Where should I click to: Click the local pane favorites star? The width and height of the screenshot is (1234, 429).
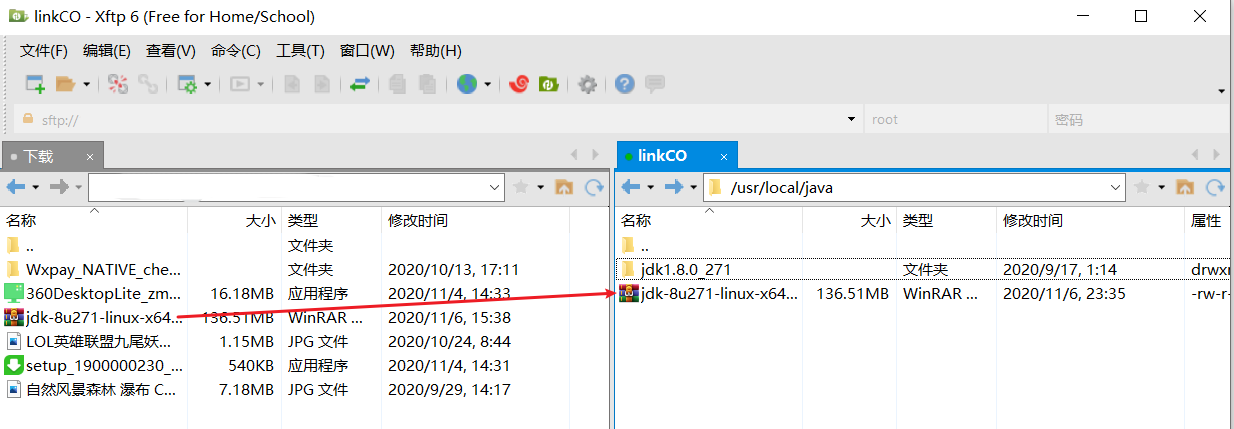pyautogui.click(x=521, y=187)
